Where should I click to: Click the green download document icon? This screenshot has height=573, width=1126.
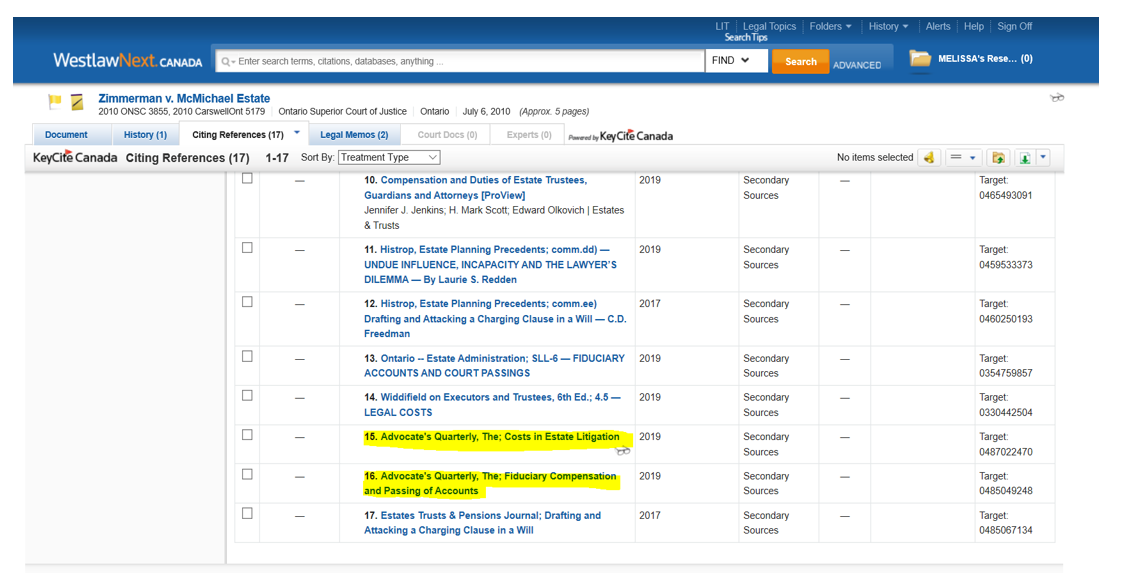pyautogui.click(x=1025, y=157)
